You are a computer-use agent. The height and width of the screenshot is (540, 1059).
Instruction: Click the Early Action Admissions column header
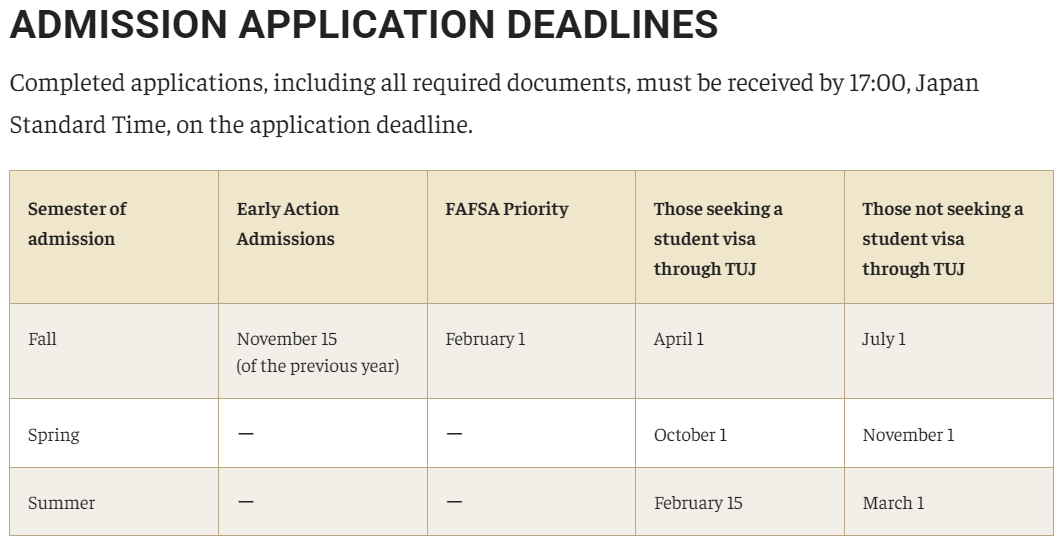click(288, 223)
